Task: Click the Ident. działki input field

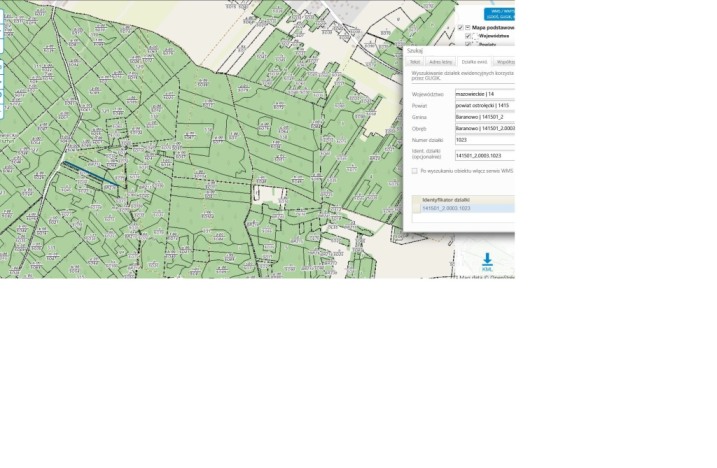Action: (484, 155)
